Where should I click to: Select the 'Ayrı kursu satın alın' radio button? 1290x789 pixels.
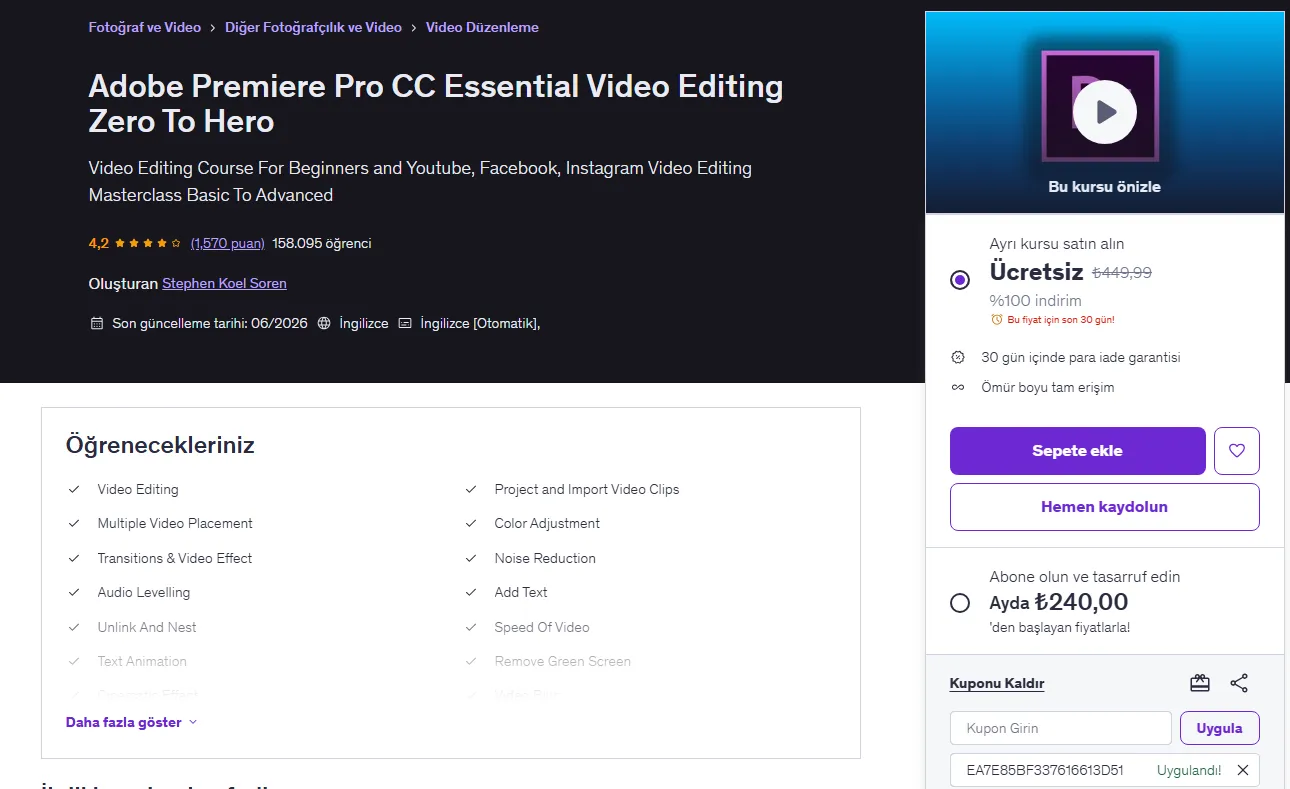(x=960, y=280)
